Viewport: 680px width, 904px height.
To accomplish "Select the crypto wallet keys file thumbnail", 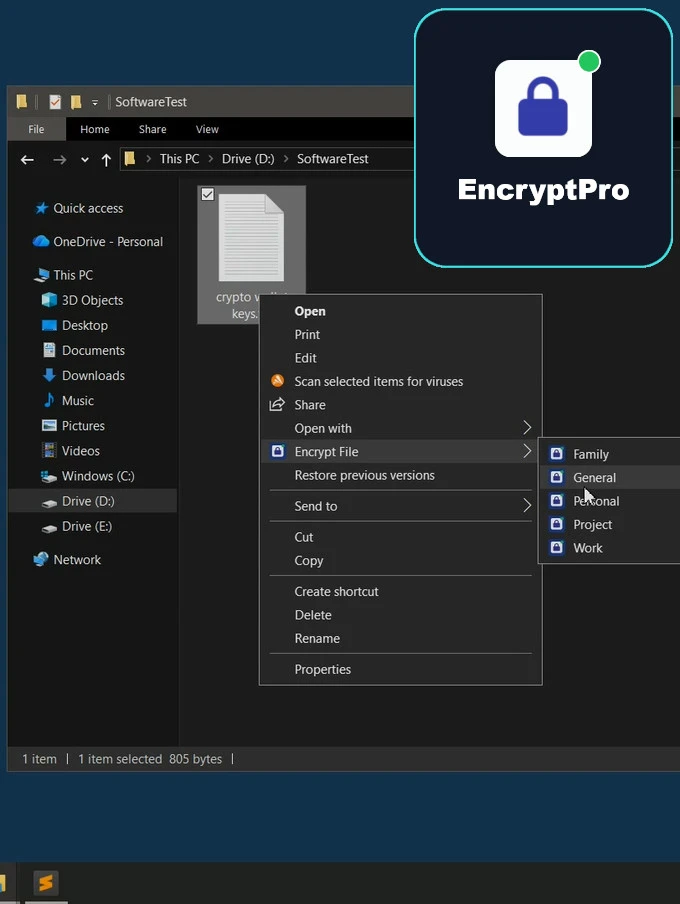I will coord(251,237).
